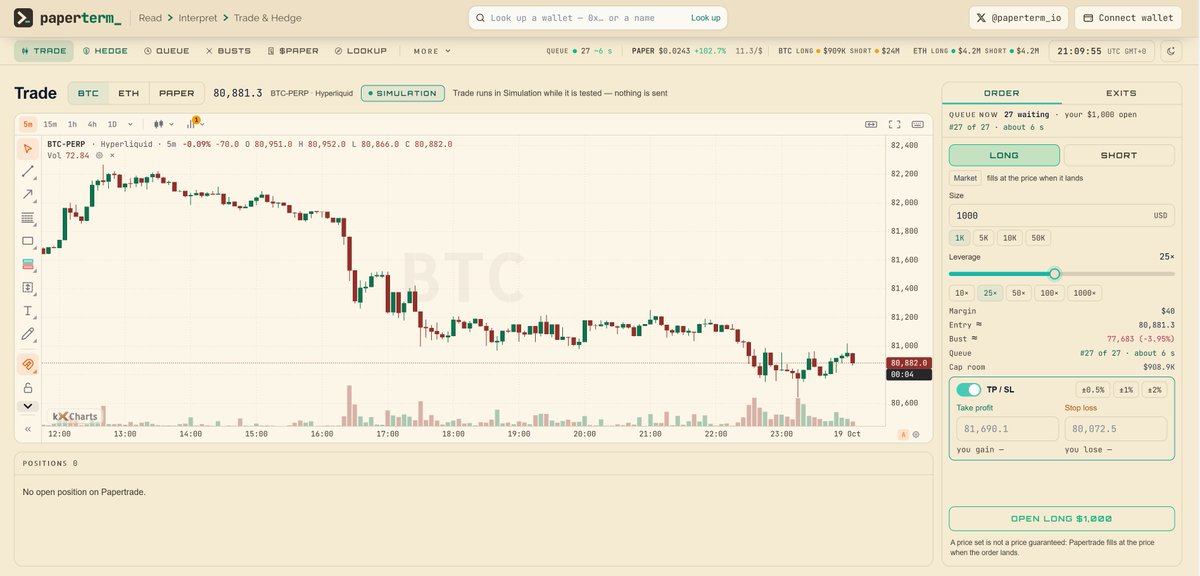The height and width of the screenshot is (576, 1200).
Task: Select the price range measure tool
Action: click(28, 287)
